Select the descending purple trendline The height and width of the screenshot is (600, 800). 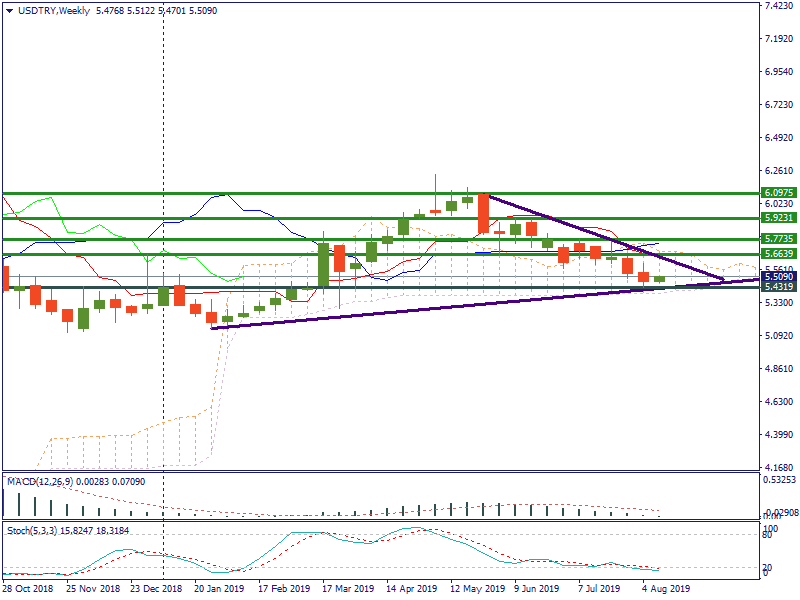(x=600, y=236)
